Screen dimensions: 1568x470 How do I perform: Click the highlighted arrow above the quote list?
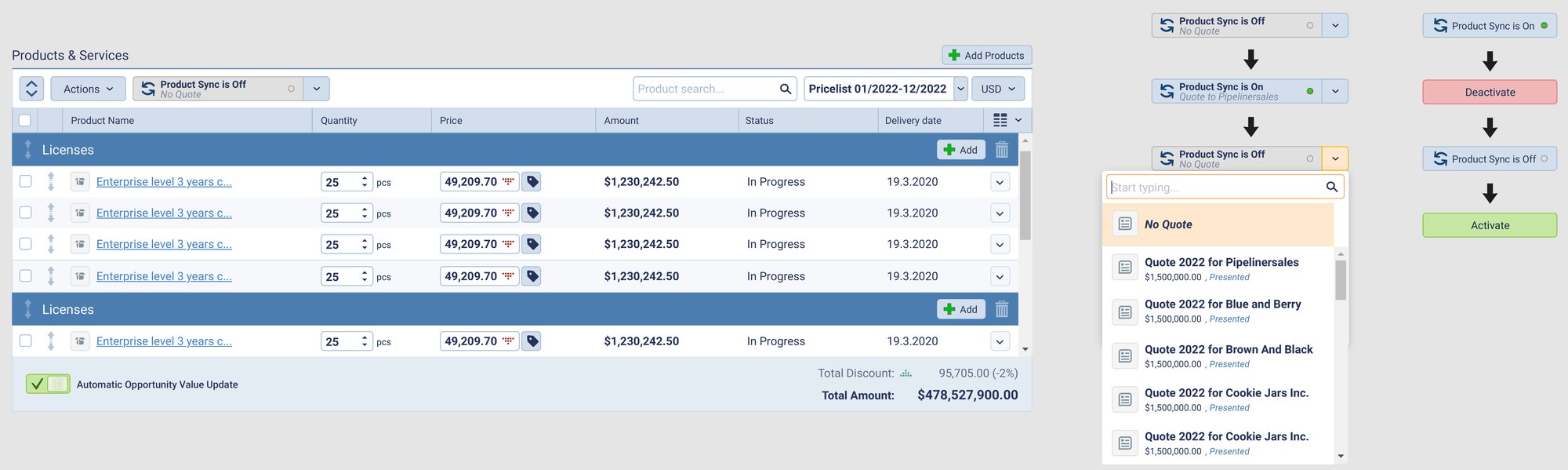point(1335,158)
